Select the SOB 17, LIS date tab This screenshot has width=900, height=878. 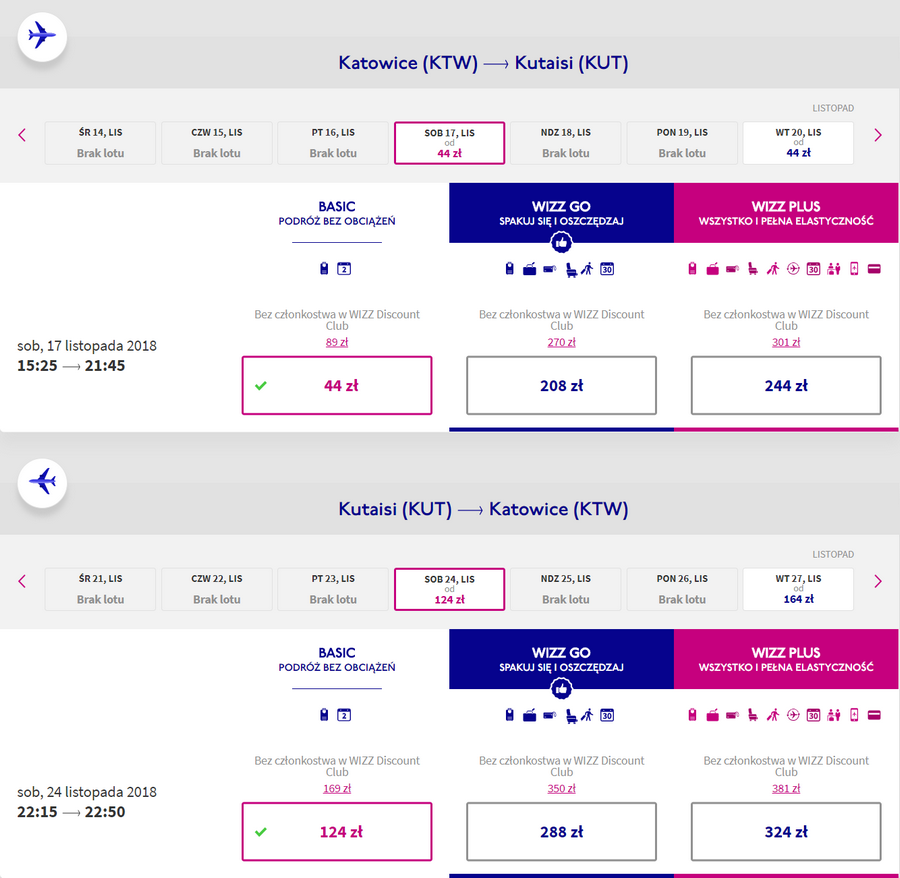pyautogui.click(x=449, y=143)
